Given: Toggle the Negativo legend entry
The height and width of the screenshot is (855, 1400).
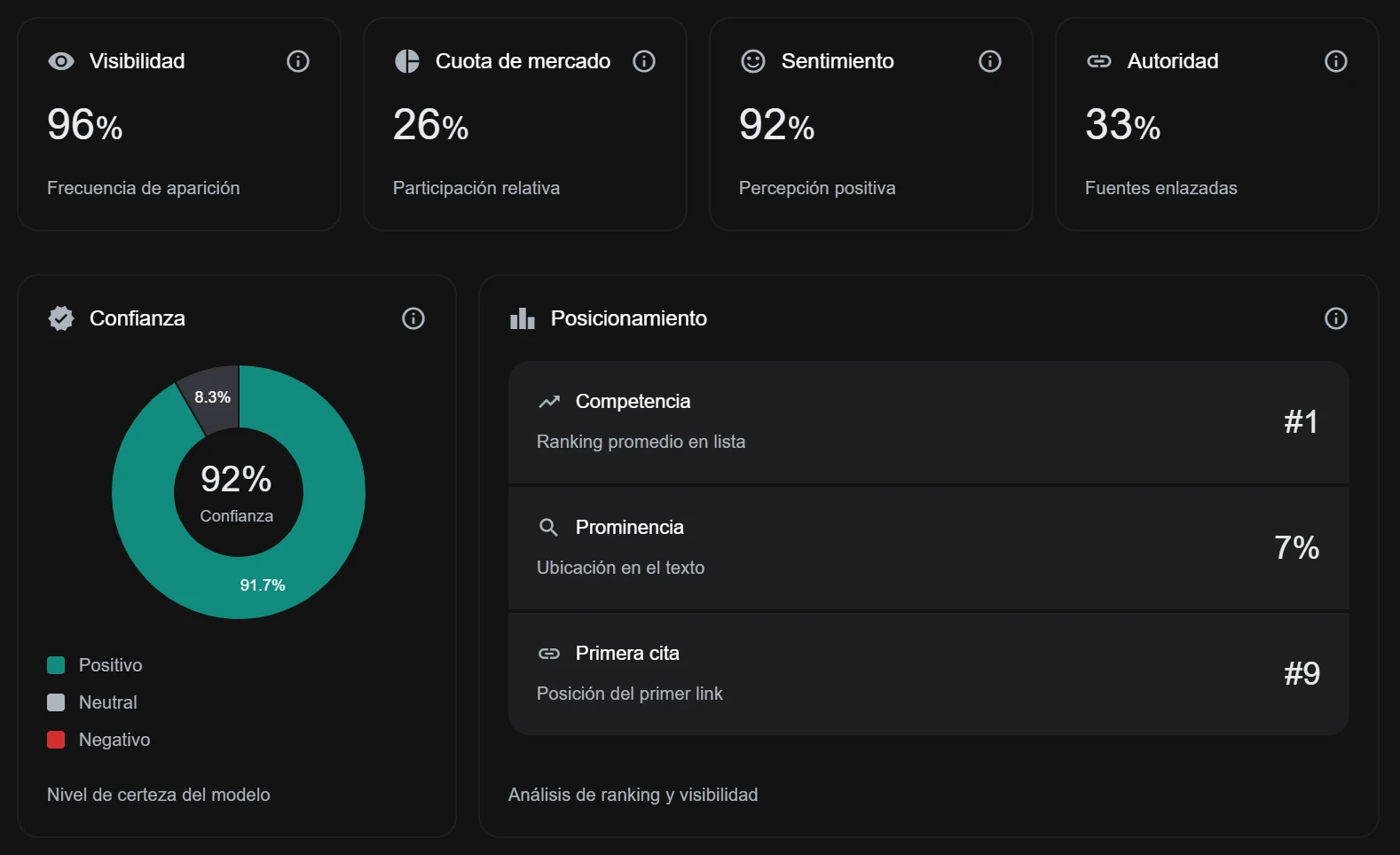Looking at the screenshot, I should (x=98, y=740).
